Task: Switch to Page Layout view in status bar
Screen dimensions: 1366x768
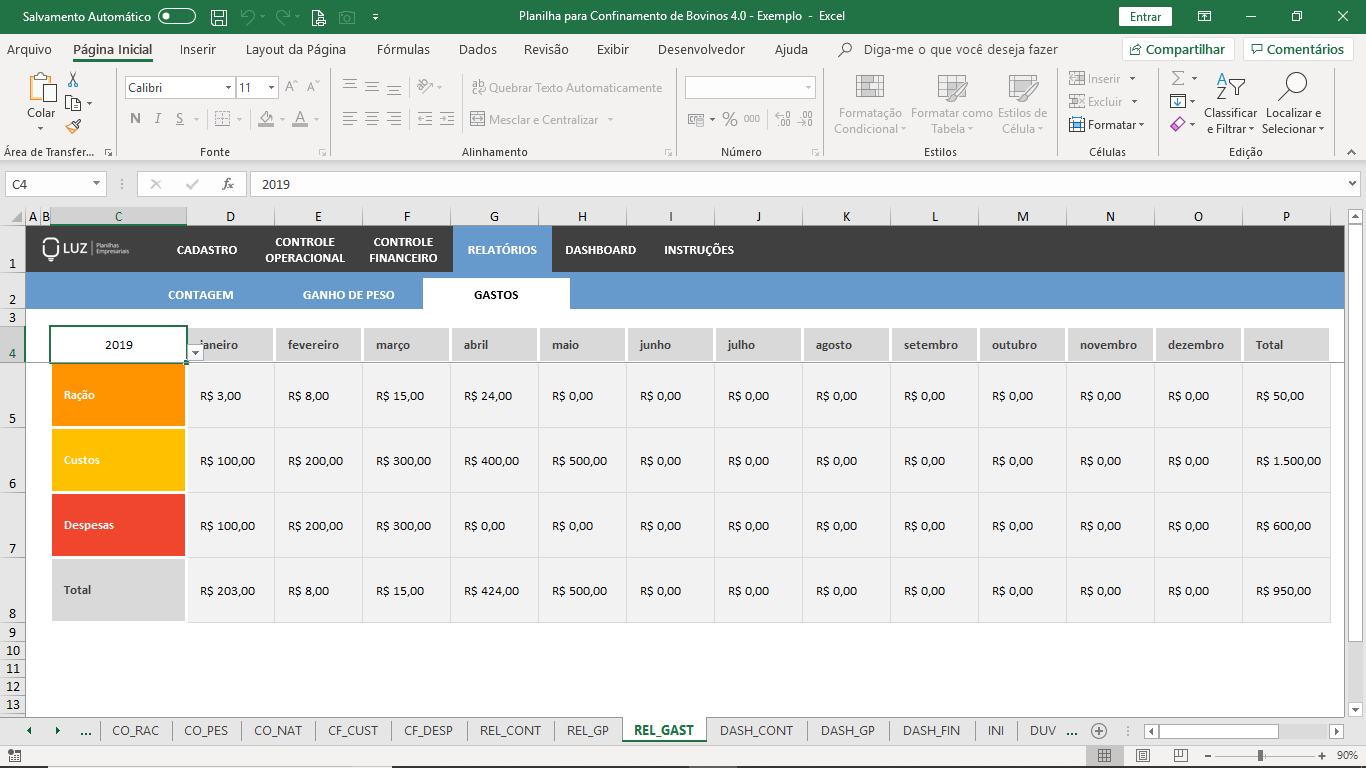Action: tap(1142, 755)
